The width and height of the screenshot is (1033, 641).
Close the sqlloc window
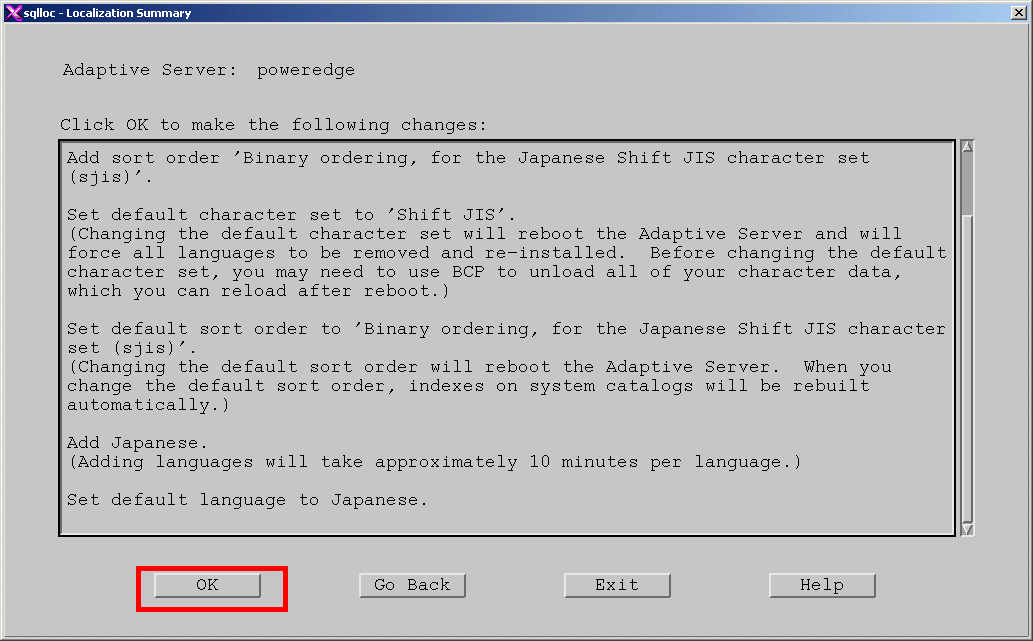point(1017,13)
